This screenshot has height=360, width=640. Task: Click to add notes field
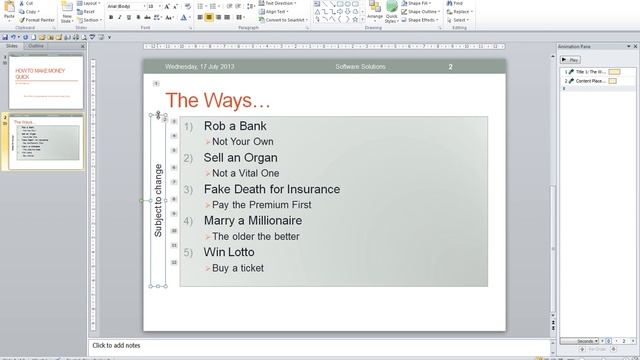(318, 346)
